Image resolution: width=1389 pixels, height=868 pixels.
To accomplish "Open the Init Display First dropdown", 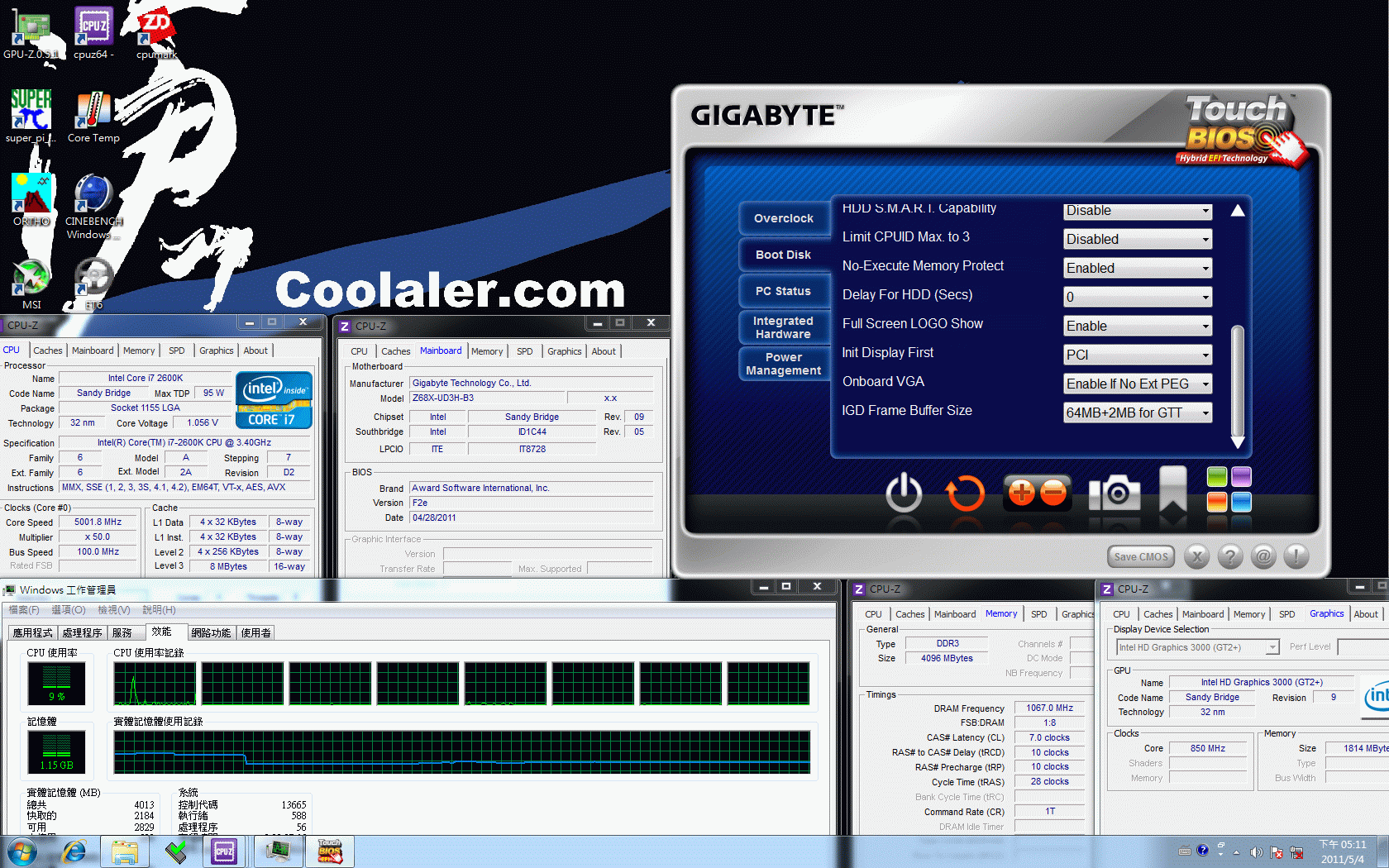I will [x=1138, y=355].
